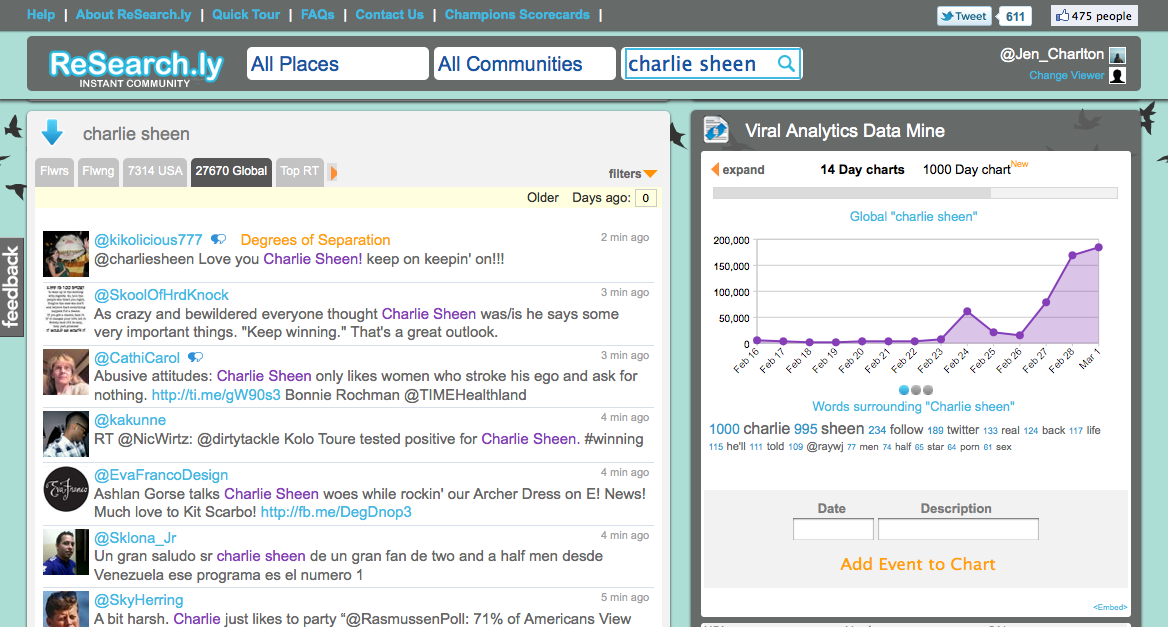The height and width of the screenshot is (627, 1168).
Task: Open the feedback side tab
Action: (10, 287)
